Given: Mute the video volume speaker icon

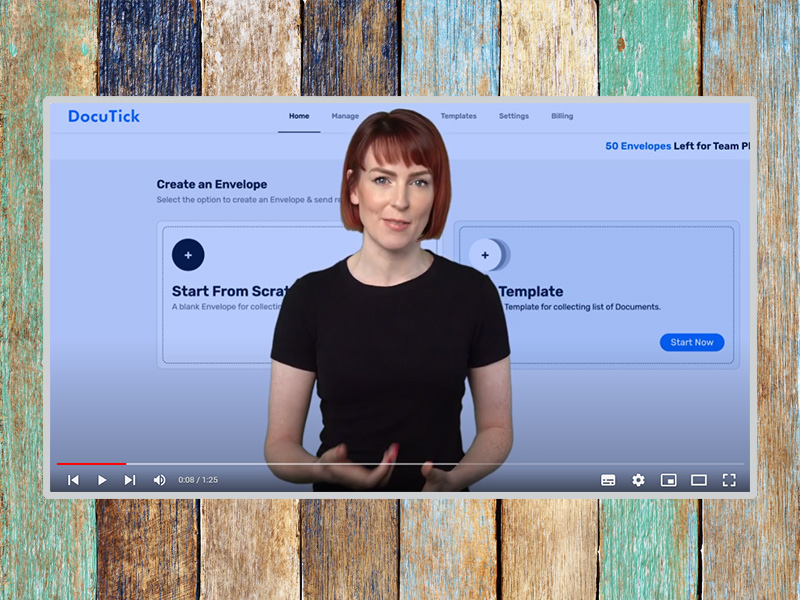Looking at the screenshot, I should [x=159, y=480].
